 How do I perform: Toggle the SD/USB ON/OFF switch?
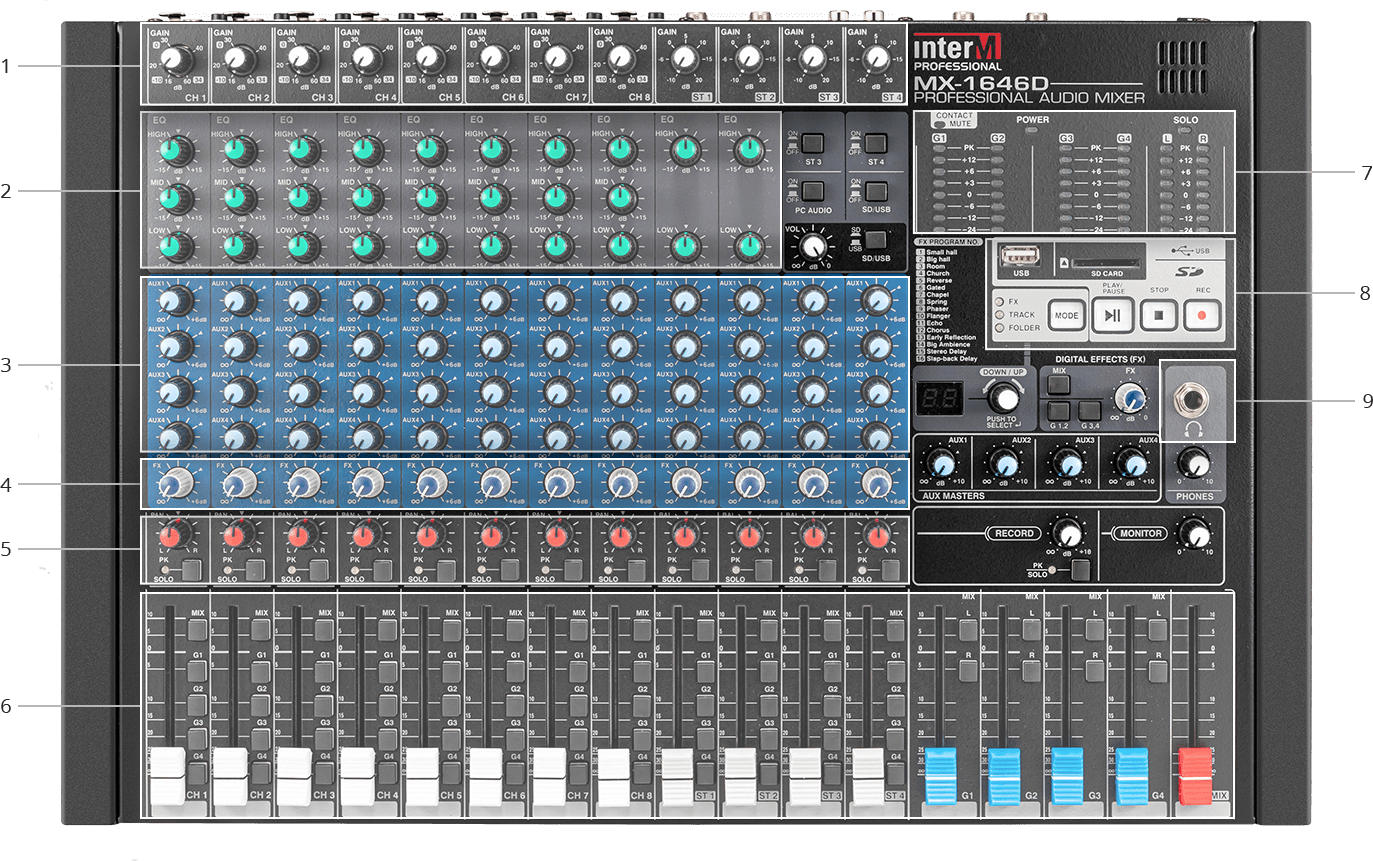pyautogui.click(x=876, y=191)
